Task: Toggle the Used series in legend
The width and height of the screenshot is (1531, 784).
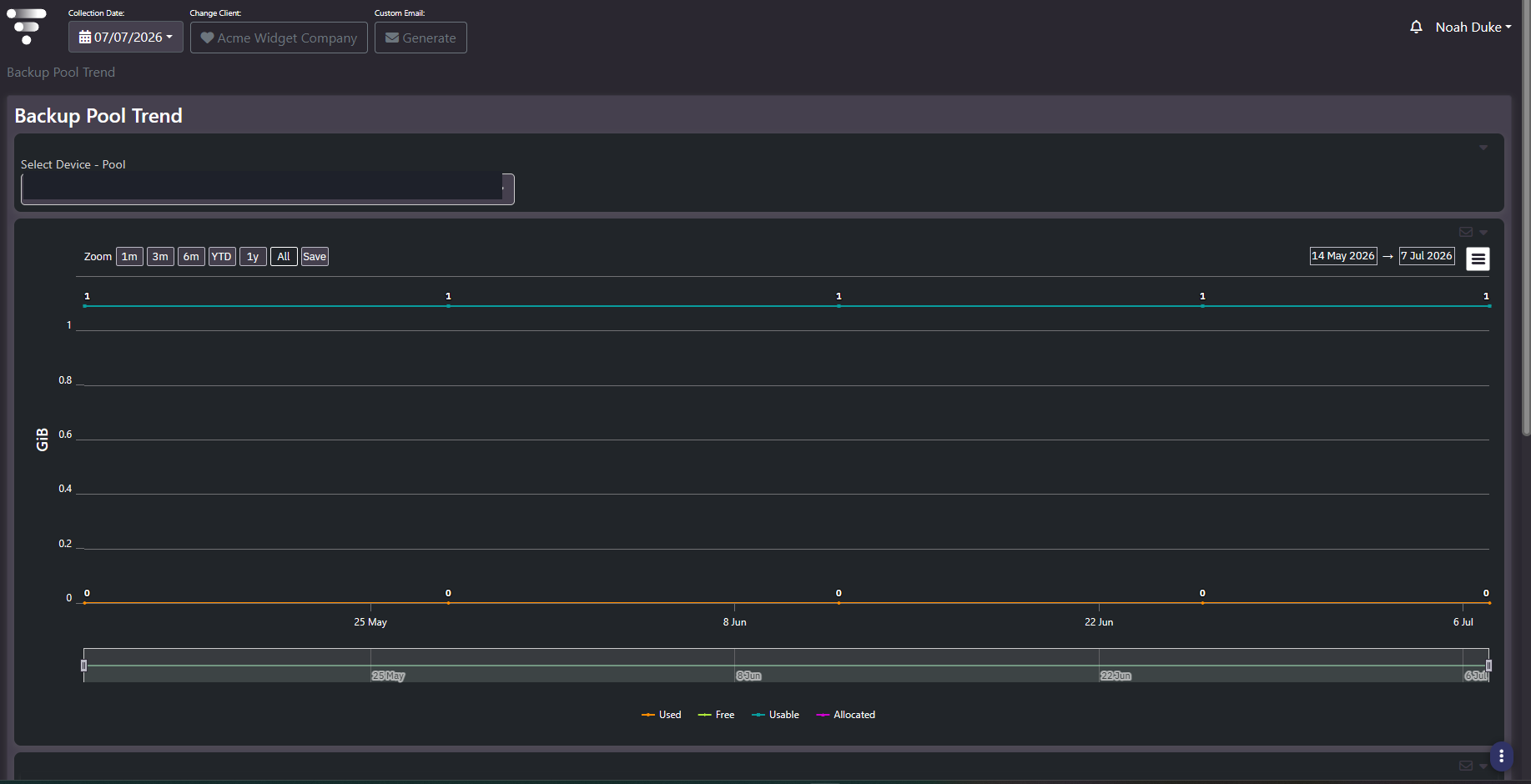Action: pyautogui.click(x=661, y=715)
